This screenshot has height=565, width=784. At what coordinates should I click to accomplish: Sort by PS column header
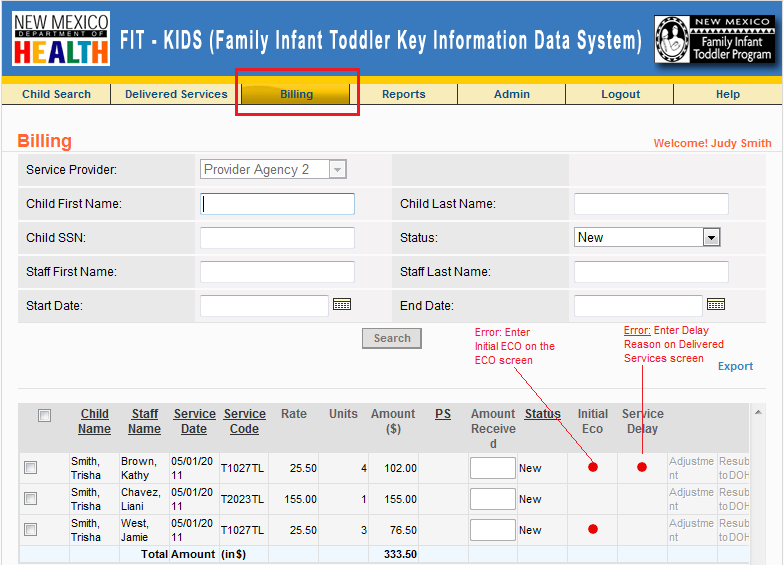[443, 414]
